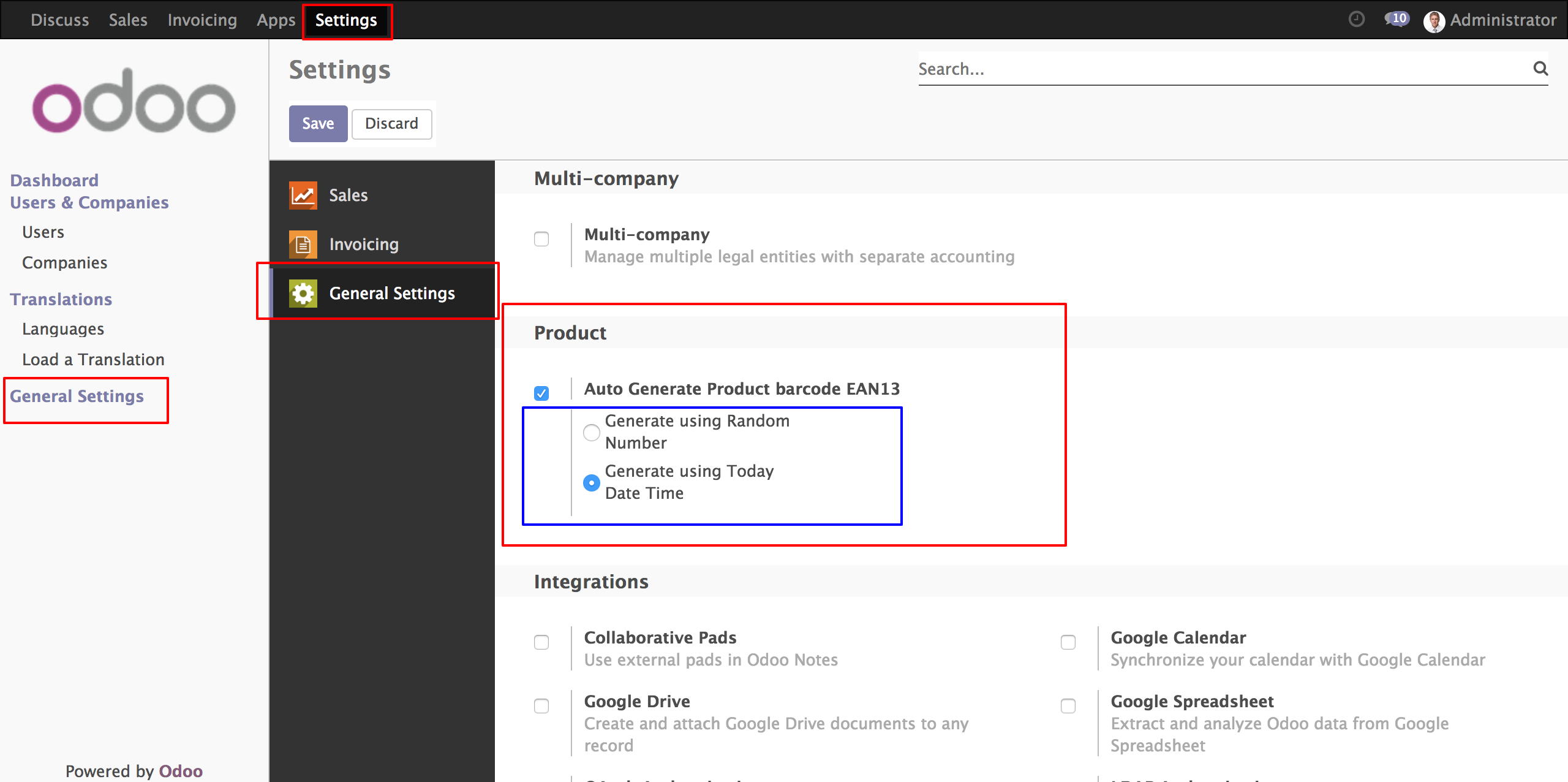Screen dimensions: 1568x782
Task: Click the search magnifier icon
Action: click(1540, 69)
